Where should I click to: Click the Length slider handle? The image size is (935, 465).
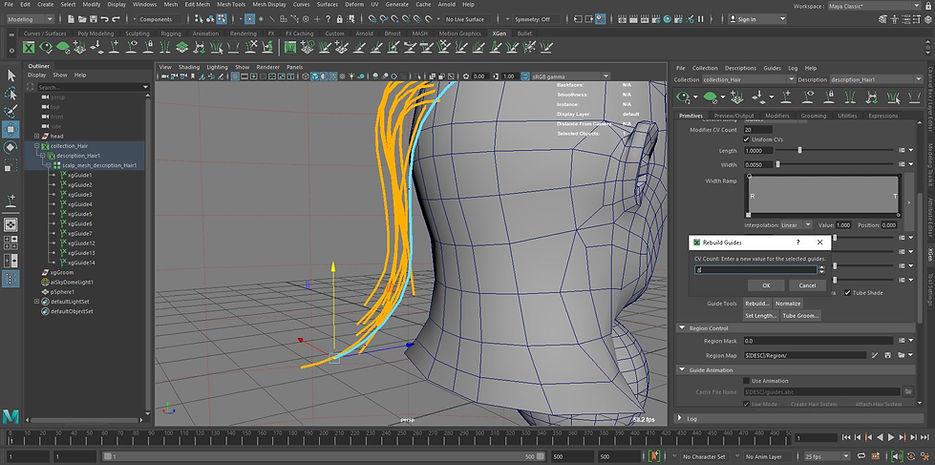[x=800, y=150]
